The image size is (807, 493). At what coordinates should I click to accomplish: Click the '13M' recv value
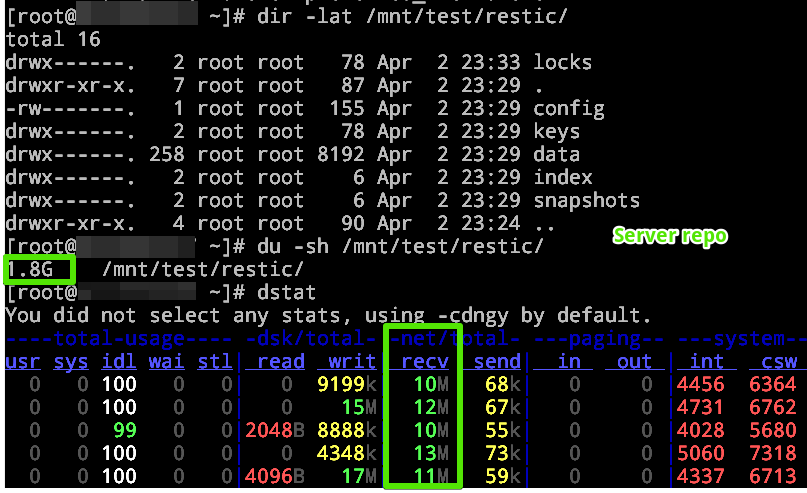pos(431,453)
